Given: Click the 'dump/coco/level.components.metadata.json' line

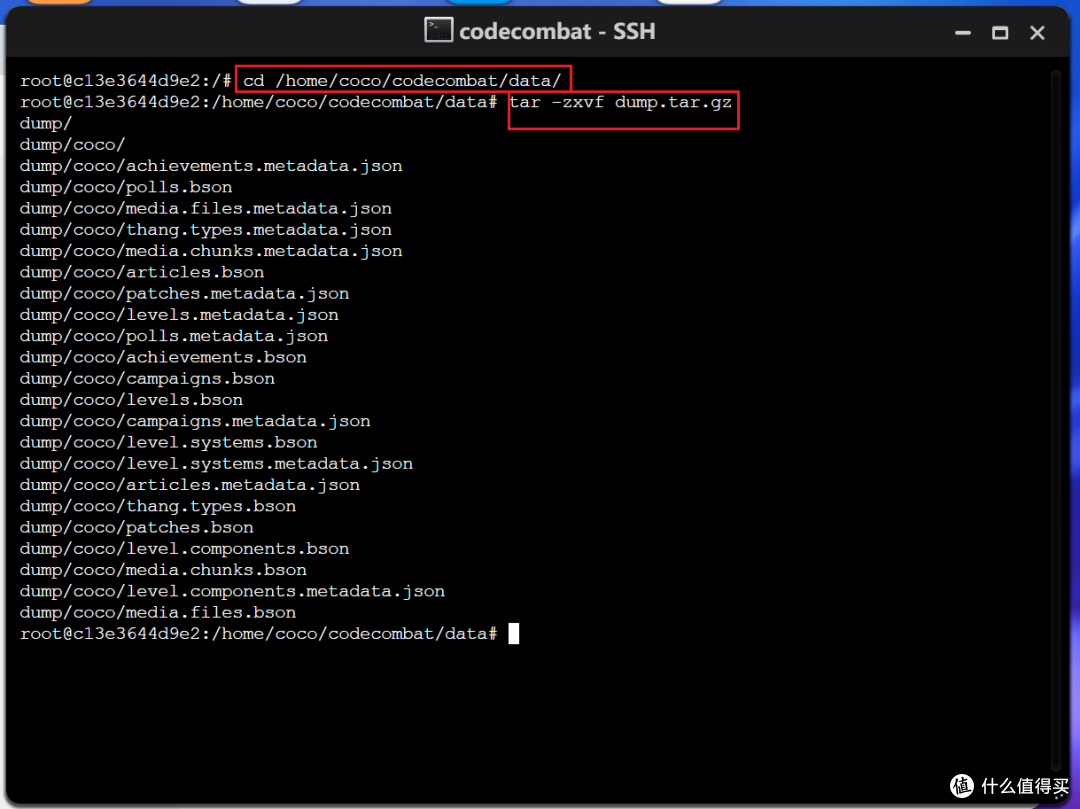Looking at the screenshot, I should 232,591.
